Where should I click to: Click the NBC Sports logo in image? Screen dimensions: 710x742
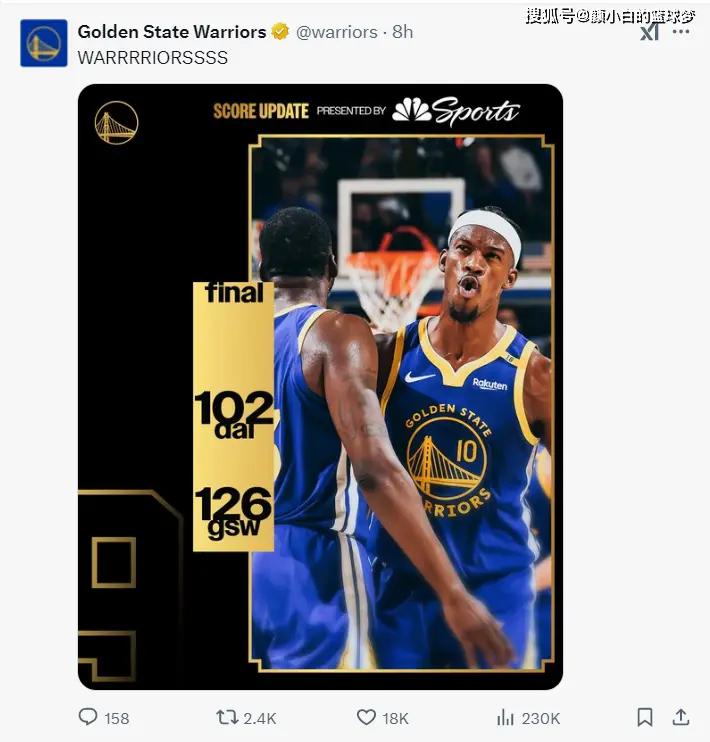point(456,111)
